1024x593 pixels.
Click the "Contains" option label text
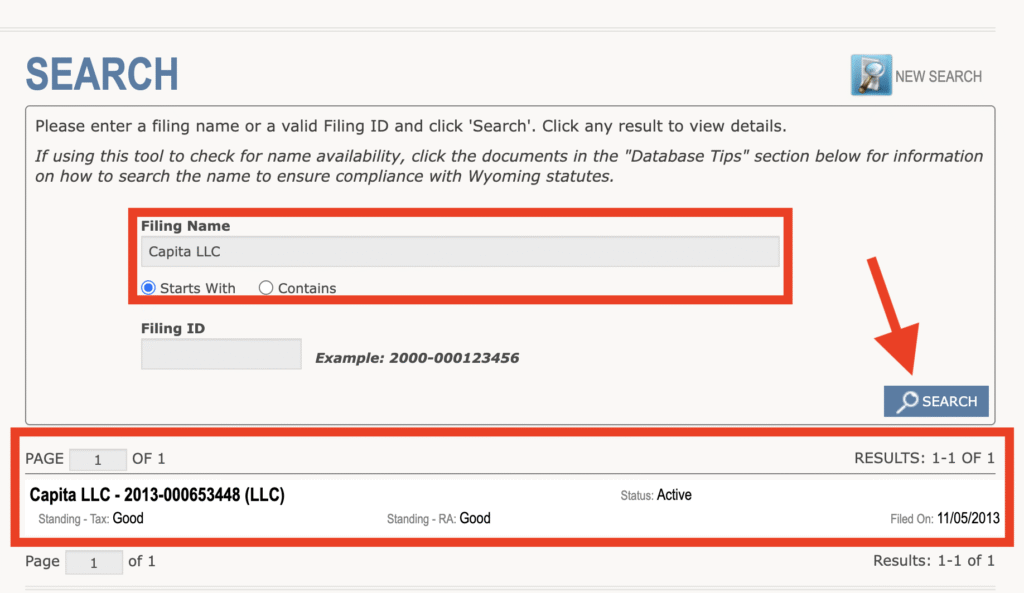click(x=307, y=288)
